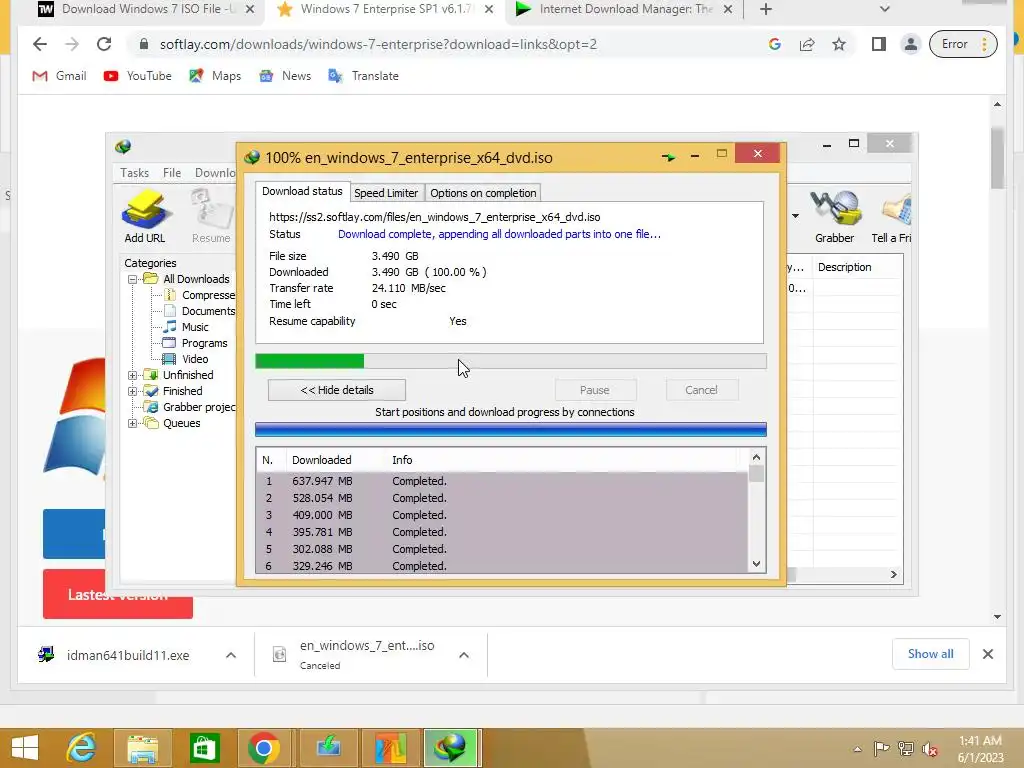This screenshot has height=768, width=1024.
Task: Open options for canceled en_windows_7 iso download
Action: tap(464, 655)
